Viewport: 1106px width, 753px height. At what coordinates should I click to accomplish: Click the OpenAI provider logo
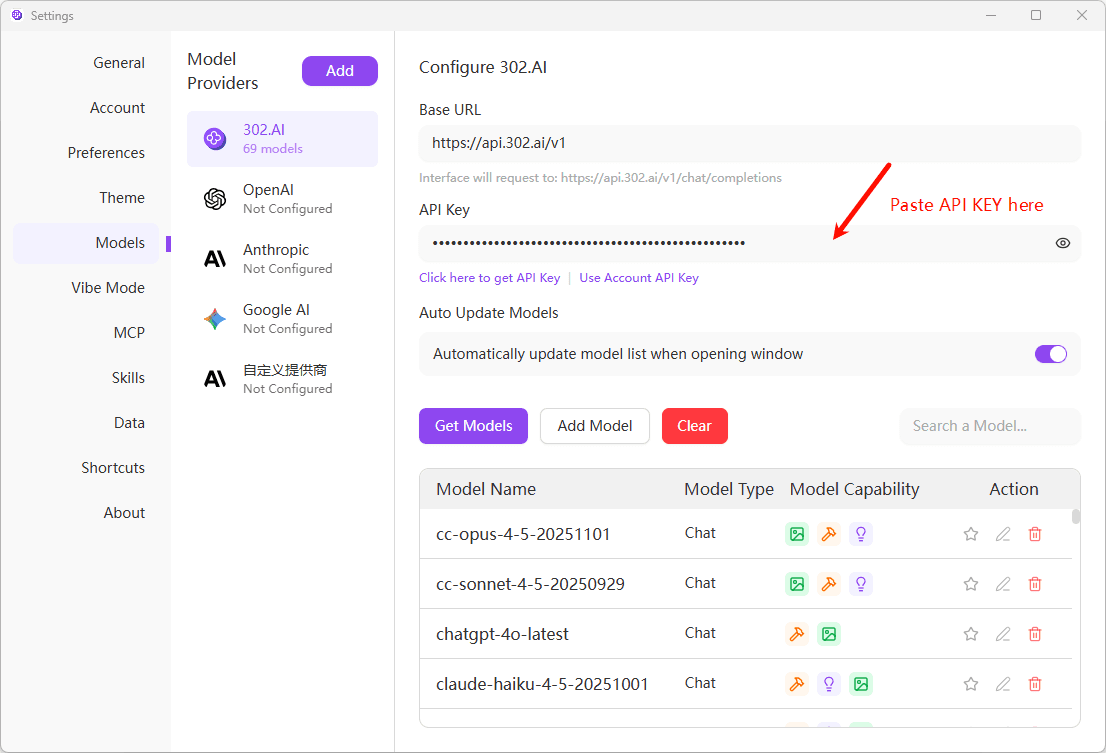(x=215, y=198)
